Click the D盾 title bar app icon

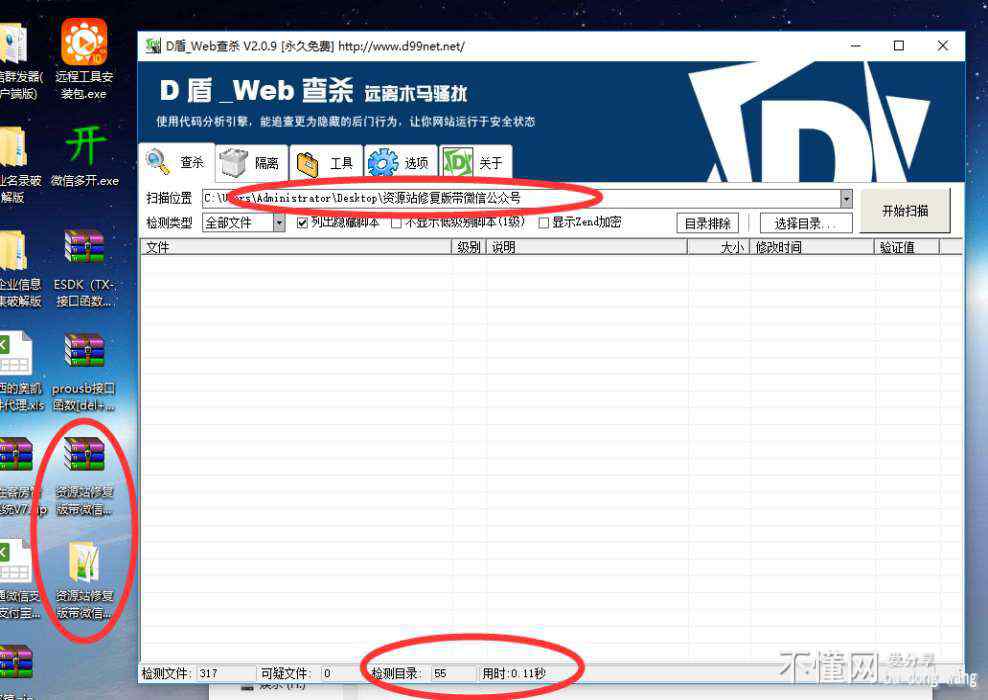[152, 46]
